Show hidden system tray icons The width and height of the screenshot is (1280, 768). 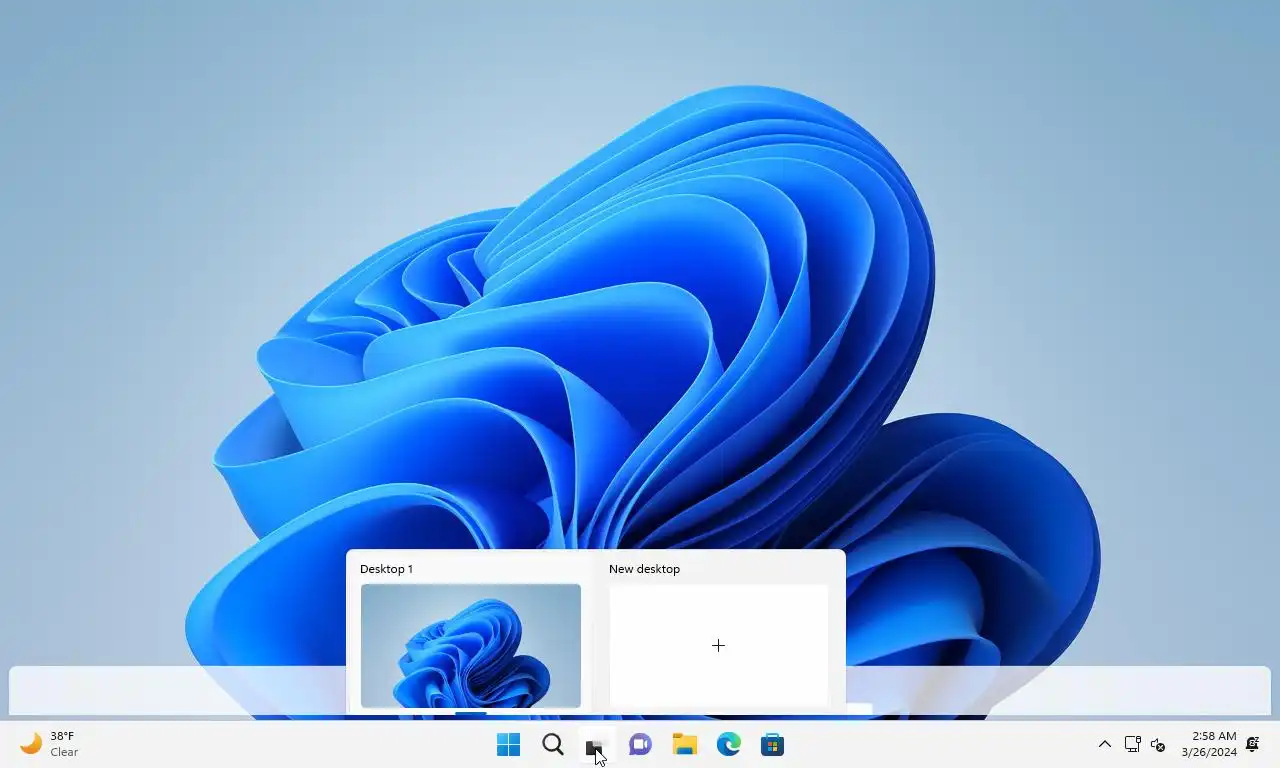tap(1105, 744)
